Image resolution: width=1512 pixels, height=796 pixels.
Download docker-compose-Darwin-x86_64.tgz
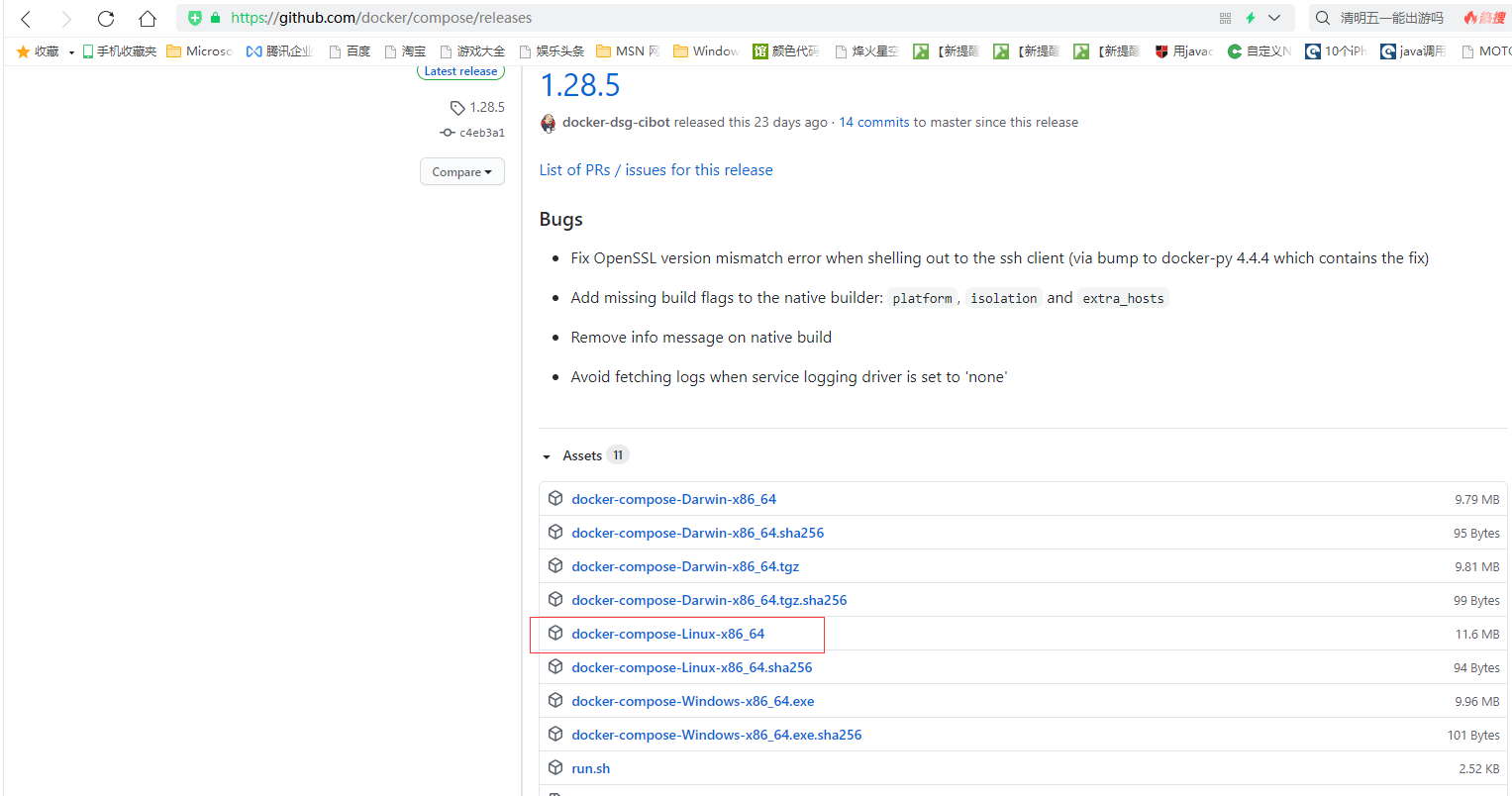(x=685, y=566)
